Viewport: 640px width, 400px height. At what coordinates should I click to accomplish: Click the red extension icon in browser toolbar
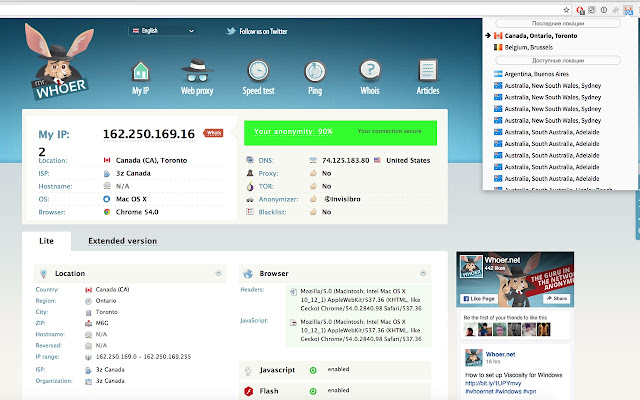(580, 10)
